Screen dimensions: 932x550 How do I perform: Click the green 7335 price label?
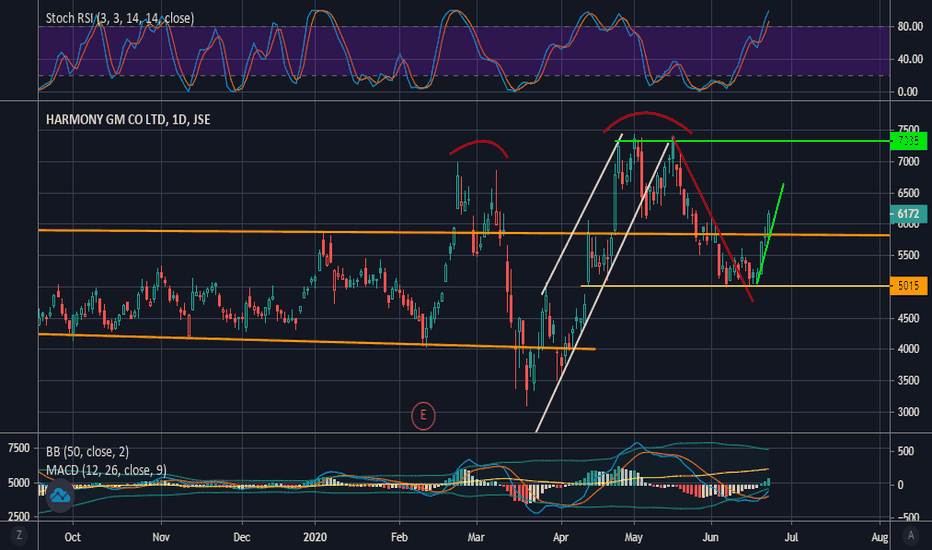pos(908,141)
